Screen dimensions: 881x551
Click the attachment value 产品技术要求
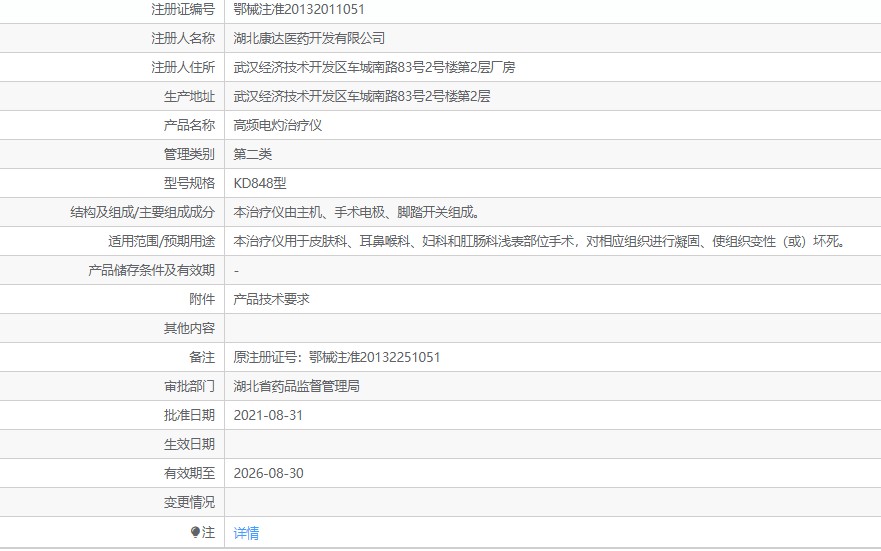coord(271,299)
